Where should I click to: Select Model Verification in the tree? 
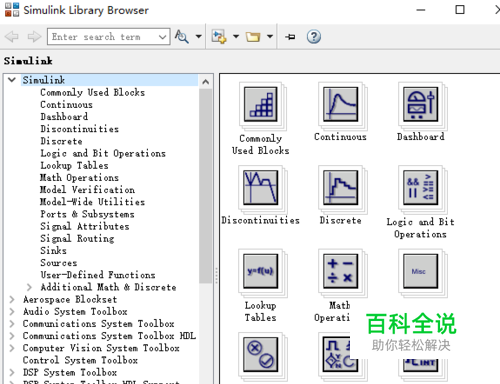(87, 190)
